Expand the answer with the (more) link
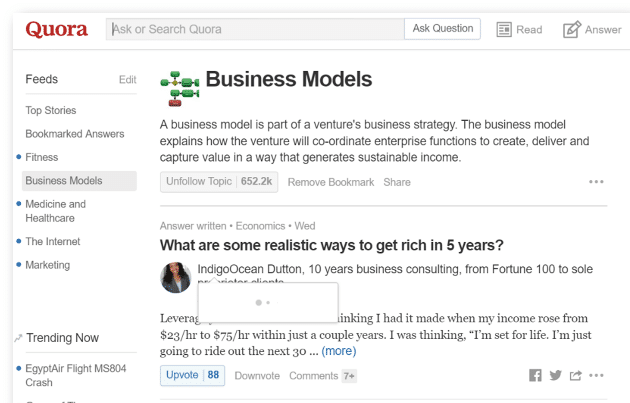 tap(339, 351)
